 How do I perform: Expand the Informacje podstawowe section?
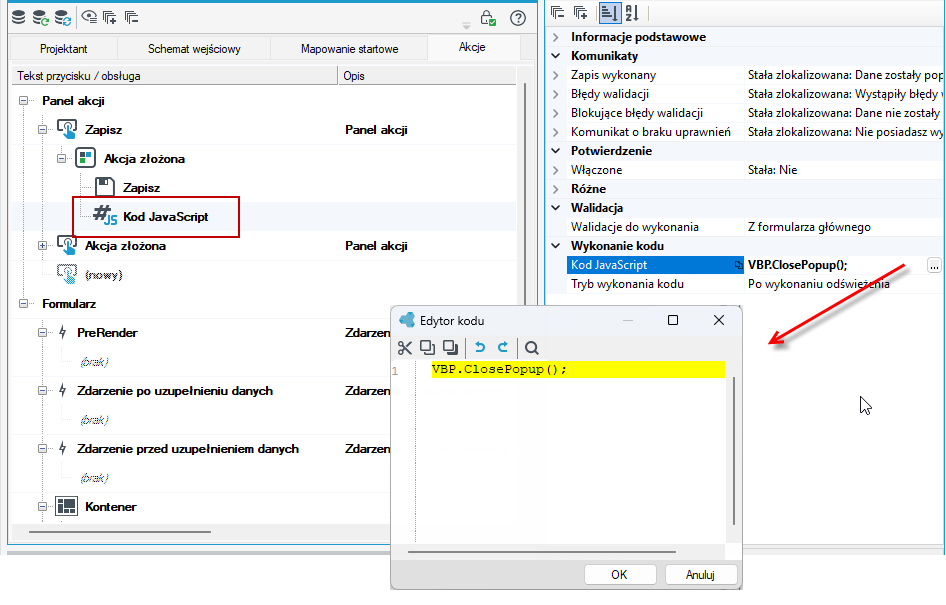click(x=556, y=37)
